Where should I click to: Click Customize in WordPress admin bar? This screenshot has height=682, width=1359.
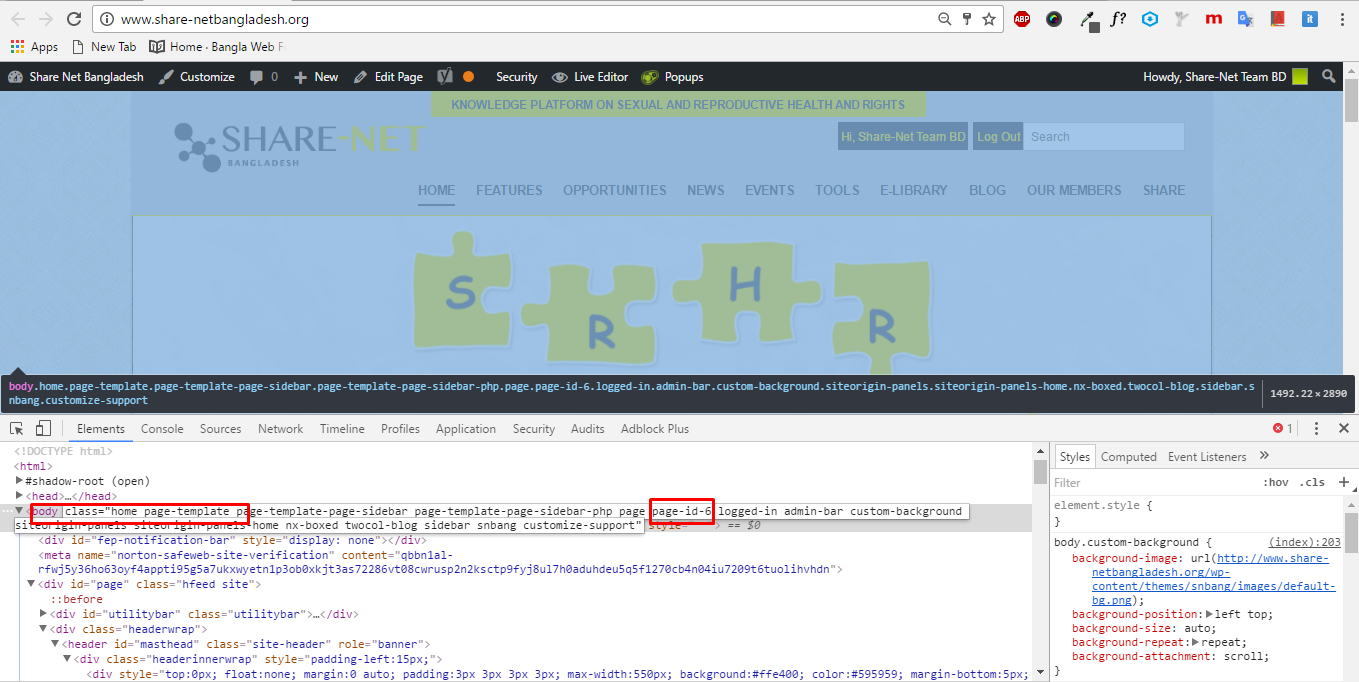click(196, 77)
